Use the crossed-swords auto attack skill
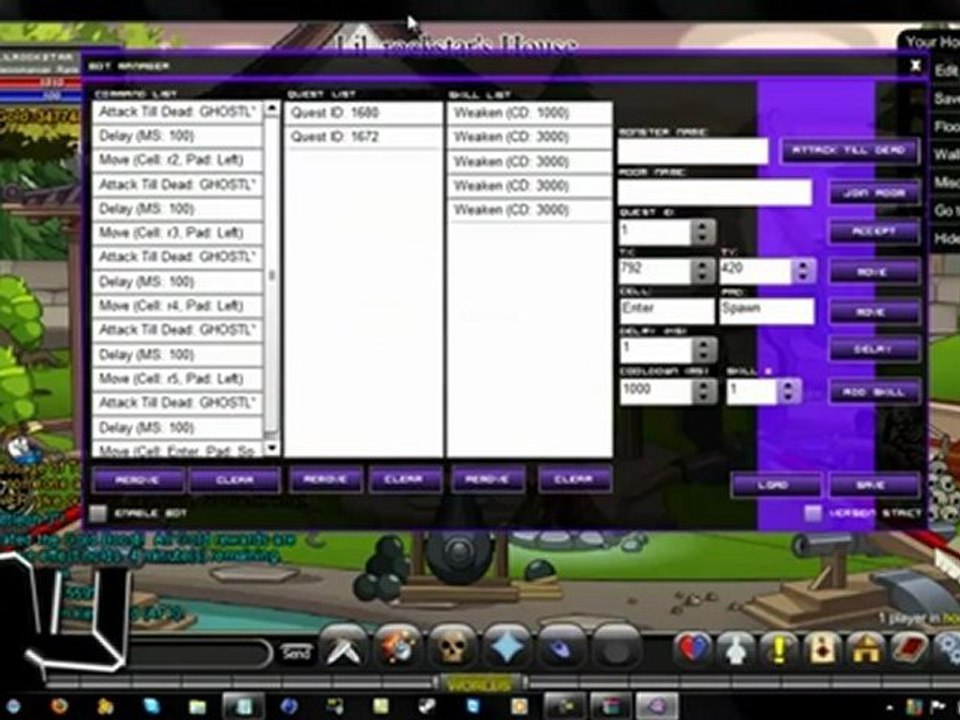Viewport: 960px width, 720px height. click(343, 649)
